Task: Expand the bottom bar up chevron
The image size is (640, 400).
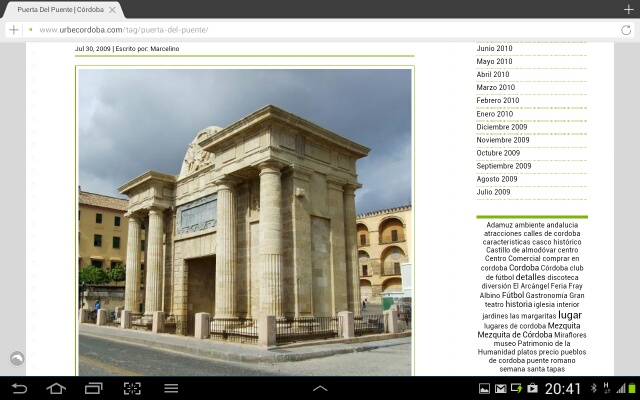Action: [x=320, y=388]
